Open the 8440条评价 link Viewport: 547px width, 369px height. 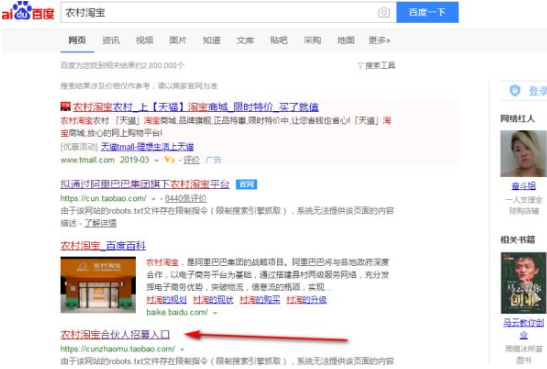click(186, 198)
